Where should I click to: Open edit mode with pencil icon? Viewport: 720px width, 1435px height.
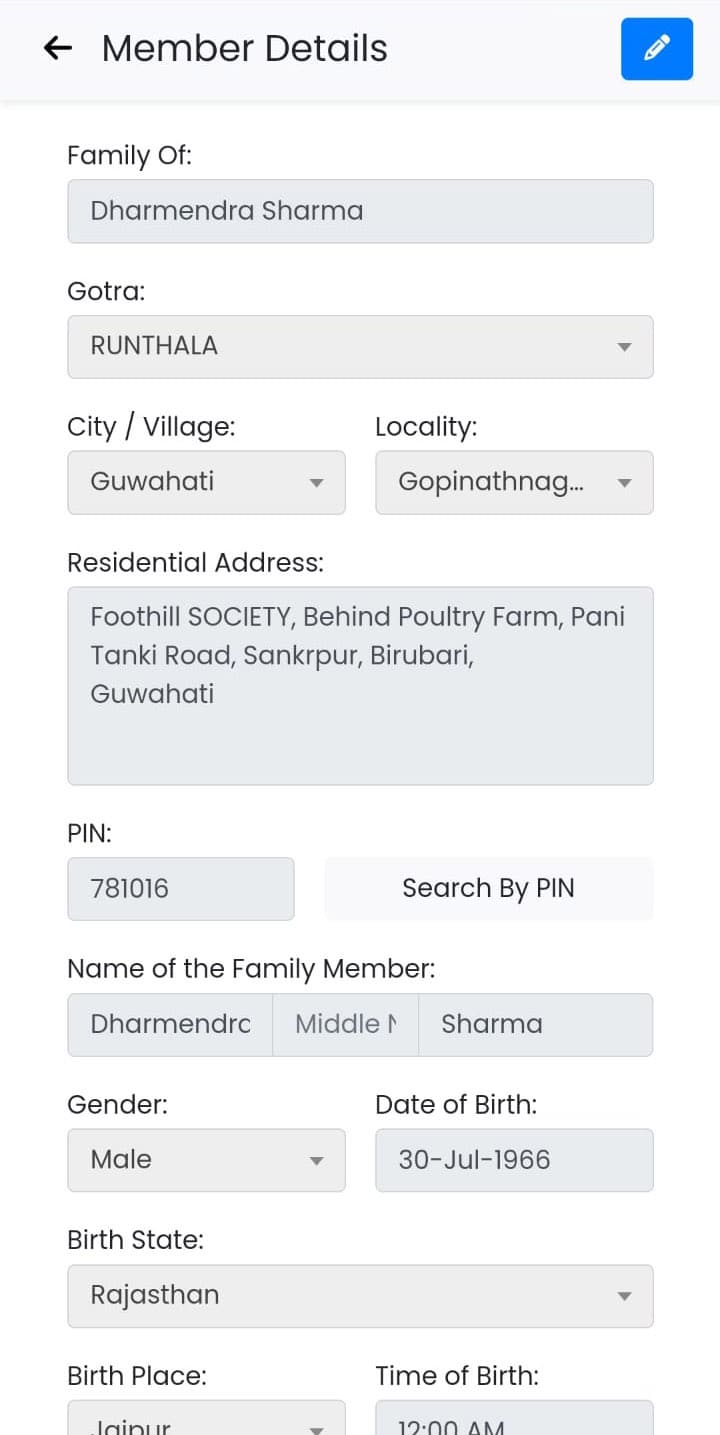pyautogui.click(x=656, y=49)
